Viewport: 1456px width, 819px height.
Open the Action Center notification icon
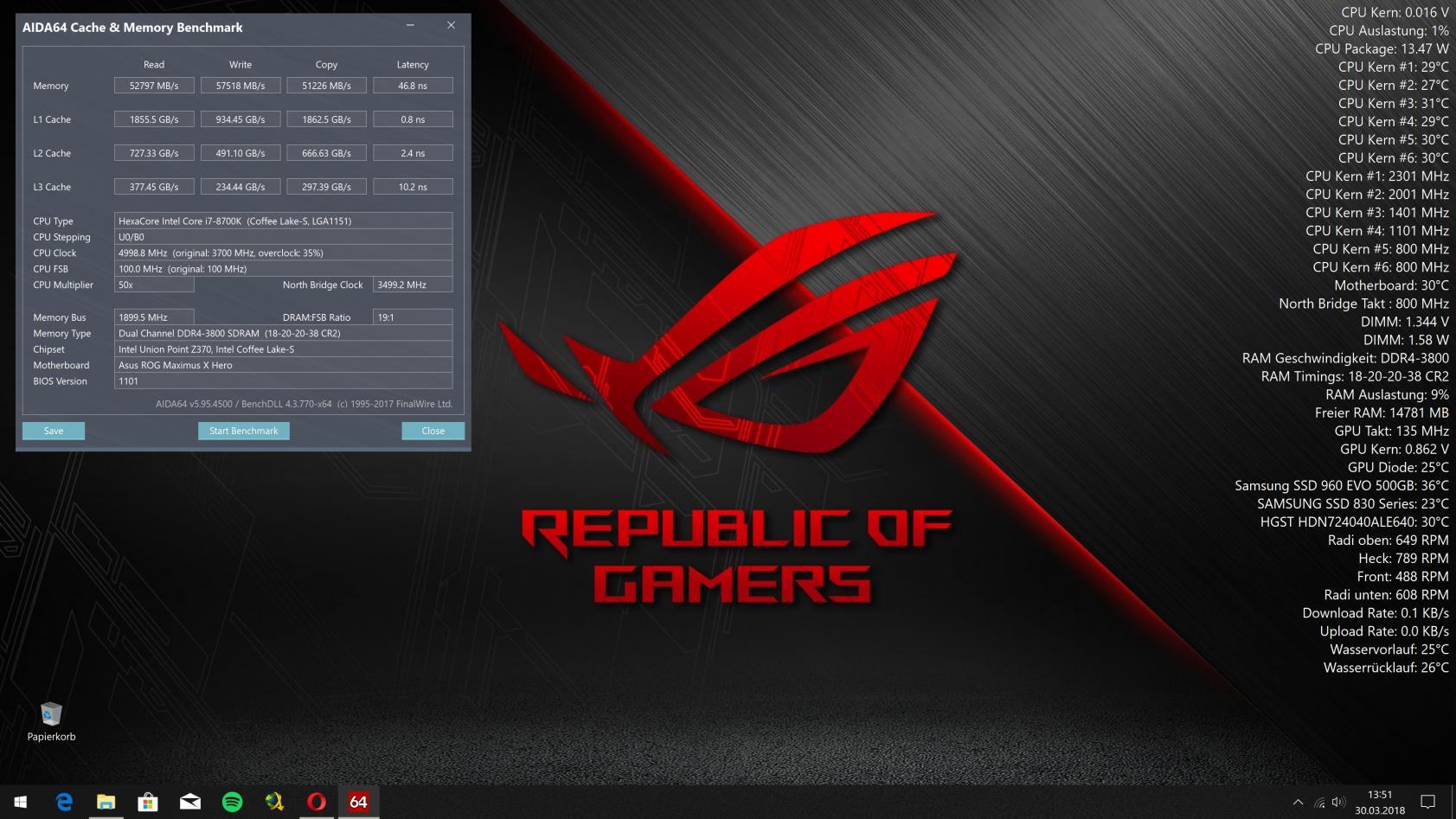(x=1428, y=802)
